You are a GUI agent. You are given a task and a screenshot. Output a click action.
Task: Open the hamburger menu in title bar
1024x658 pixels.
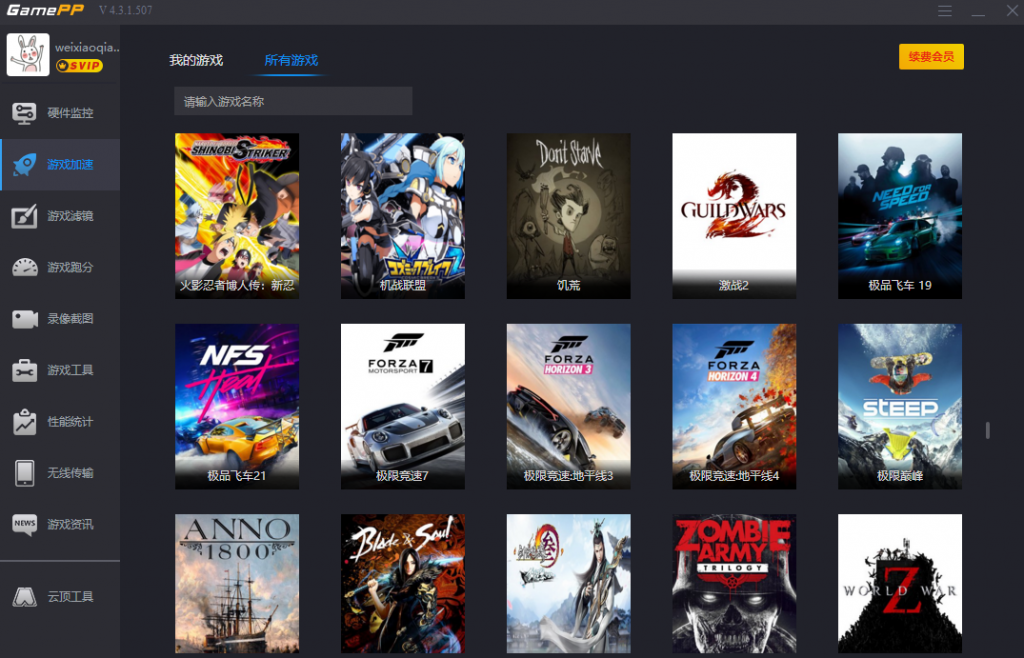[944, 11]
